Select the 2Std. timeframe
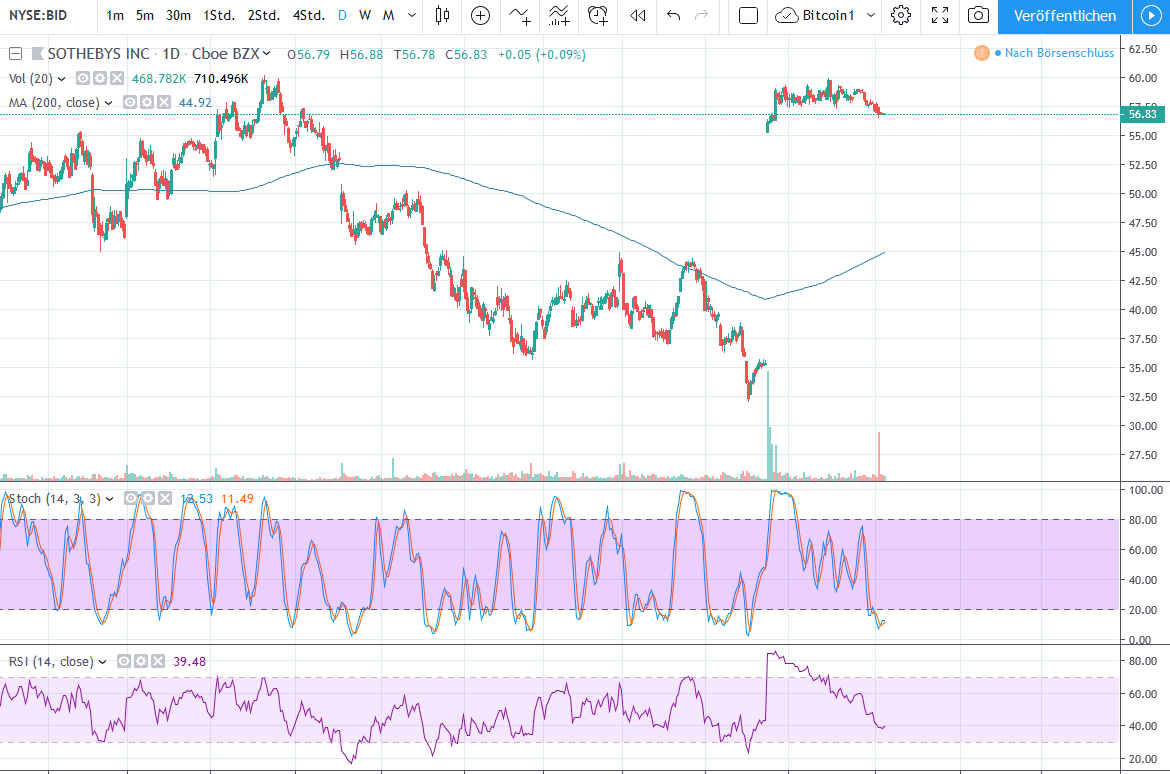This screenshot has height=774, width=1170. tap(264, 15)
